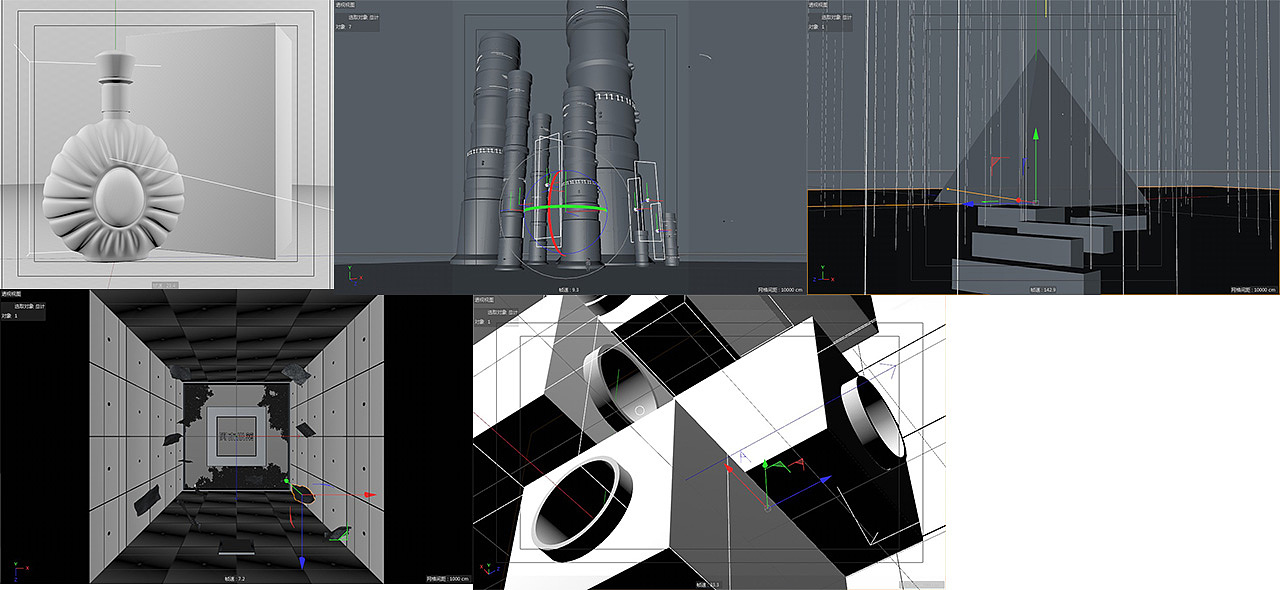Click the 透视视图 label in the corridor viewport

point(11,294)
